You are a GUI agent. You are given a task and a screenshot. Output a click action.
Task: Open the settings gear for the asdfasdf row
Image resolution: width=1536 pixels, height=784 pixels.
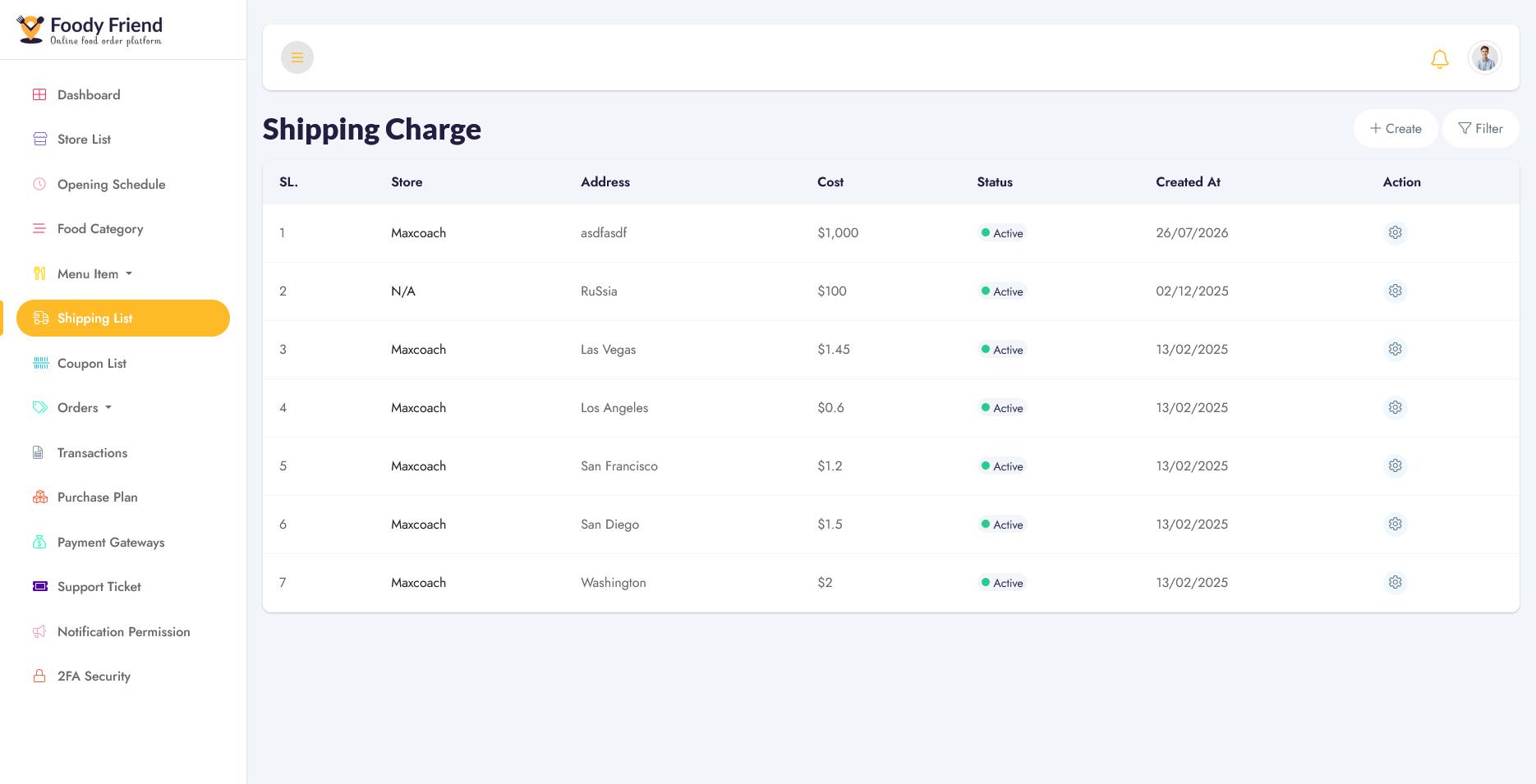pos(1395,233)
